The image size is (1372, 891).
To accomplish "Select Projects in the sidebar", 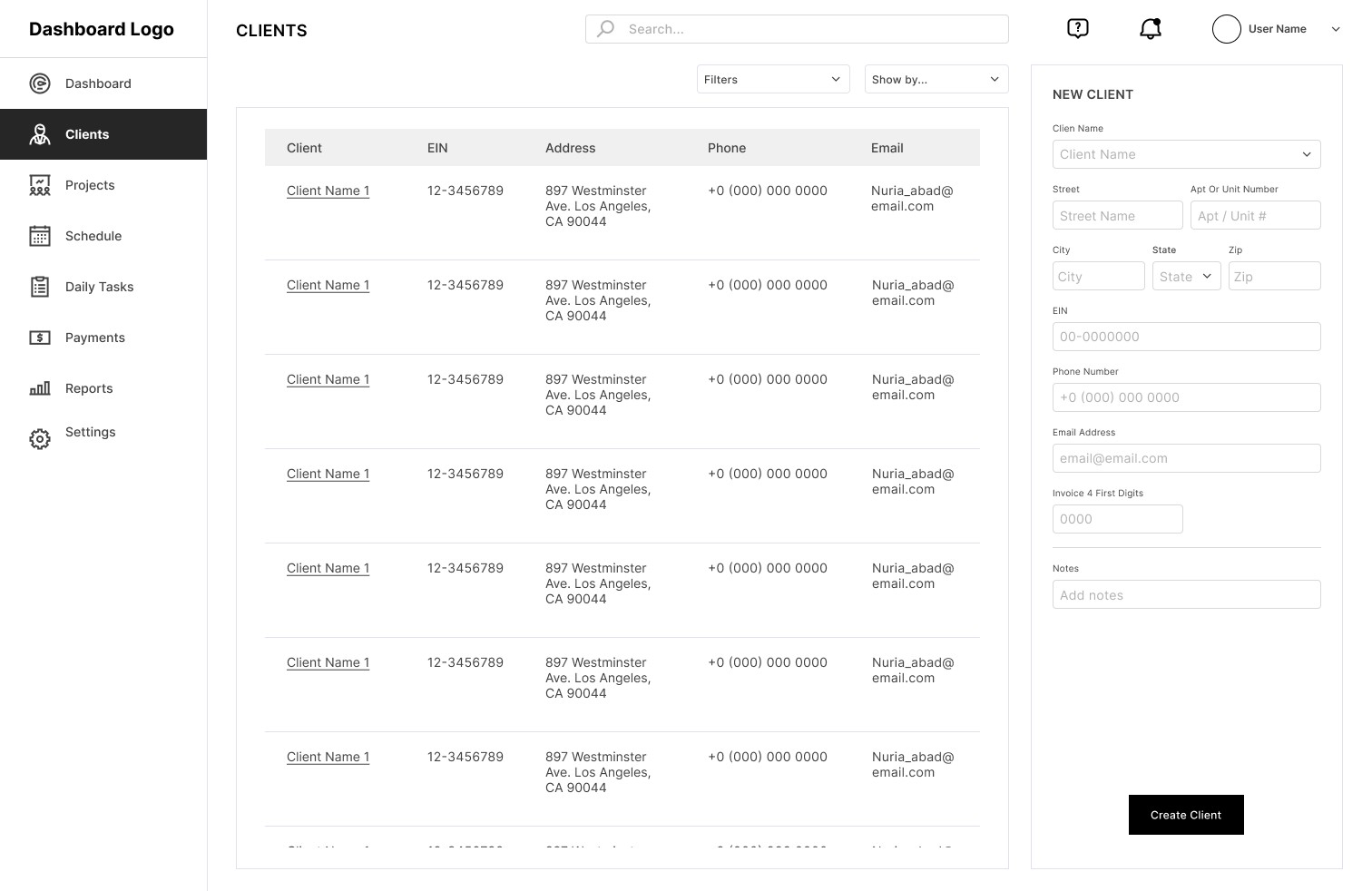I will click(90, 185).
